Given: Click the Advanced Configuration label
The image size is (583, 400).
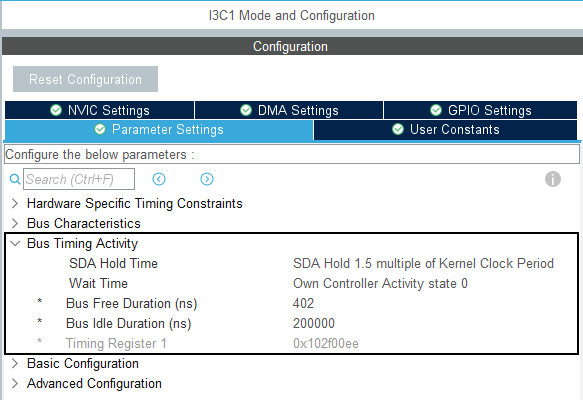Looking at the screenshot, I should 94,384.
